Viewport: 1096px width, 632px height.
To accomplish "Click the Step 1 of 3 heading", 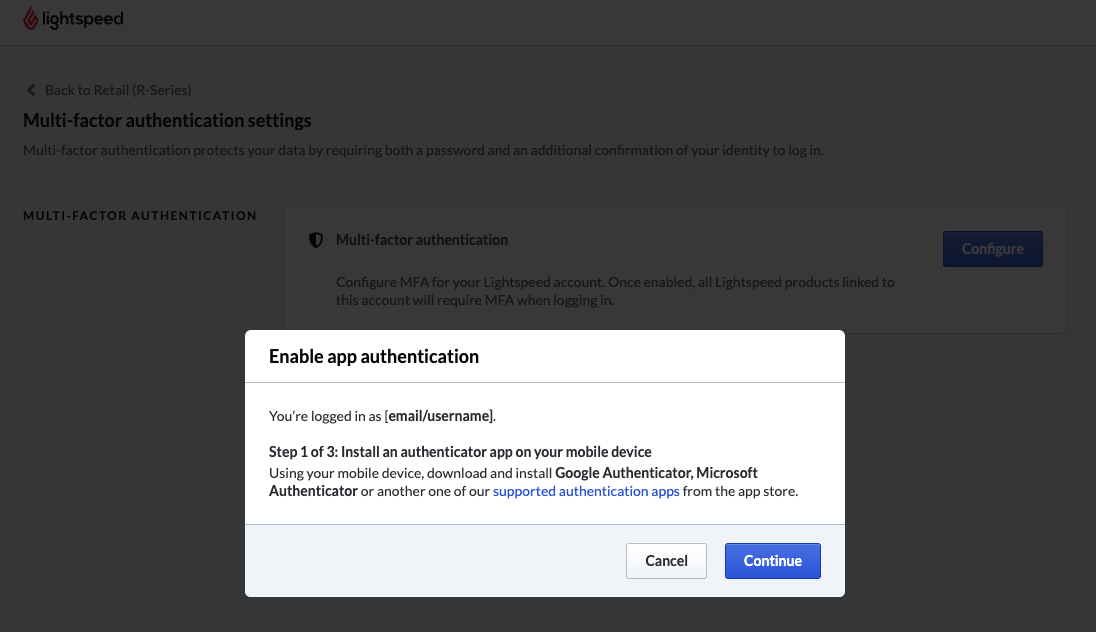I will point(460,452).
